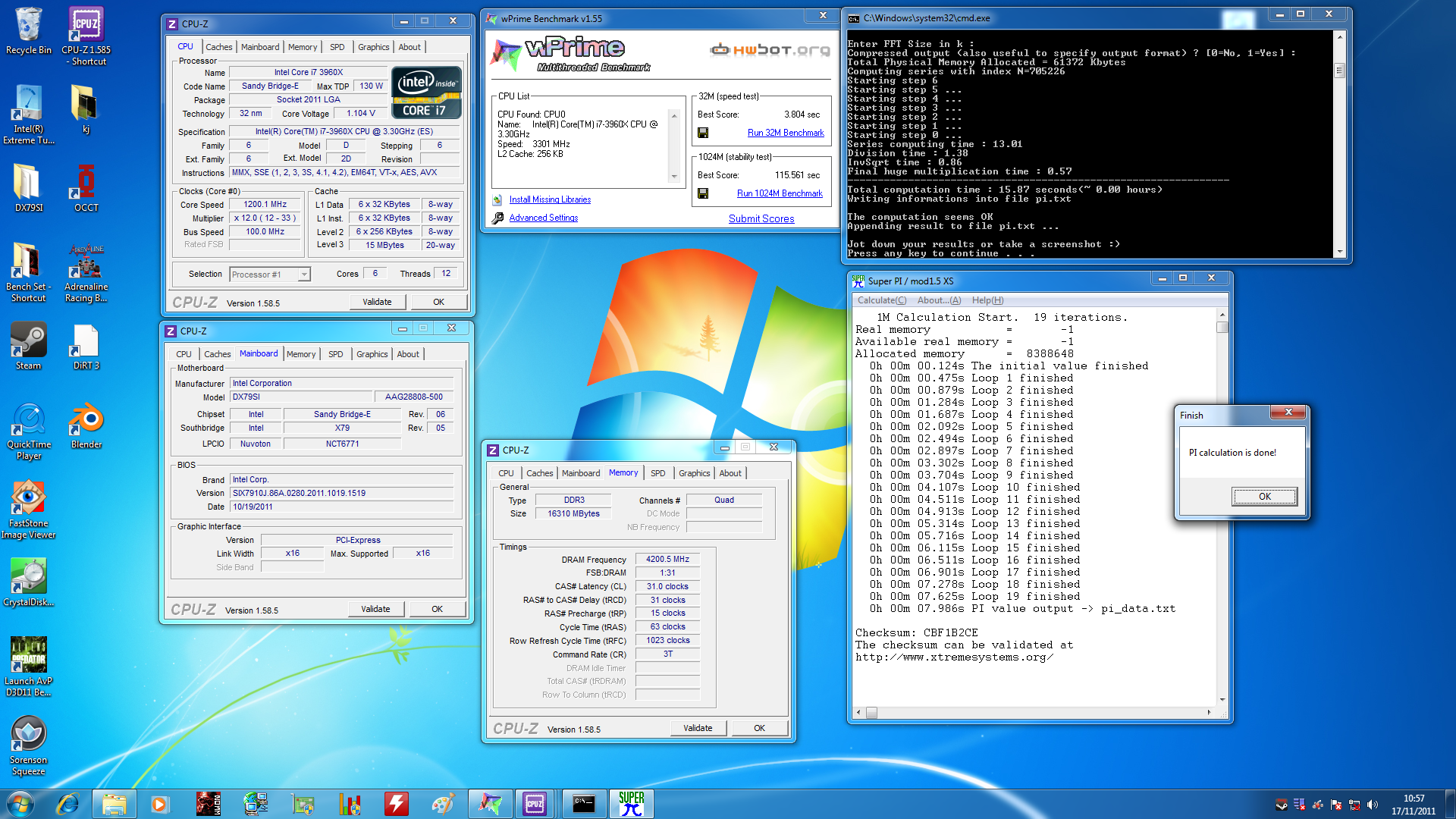Click the Core Speed value 1200.1 MHz
Image resolution: width=1456 pixels, height=819 pixels.
[265, 205]
